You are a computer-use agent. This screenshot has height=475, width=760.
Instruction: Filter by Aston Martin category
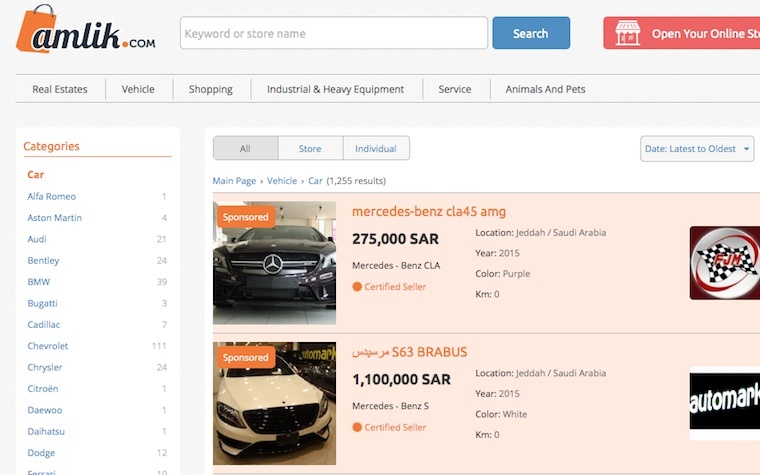[55, 218]
